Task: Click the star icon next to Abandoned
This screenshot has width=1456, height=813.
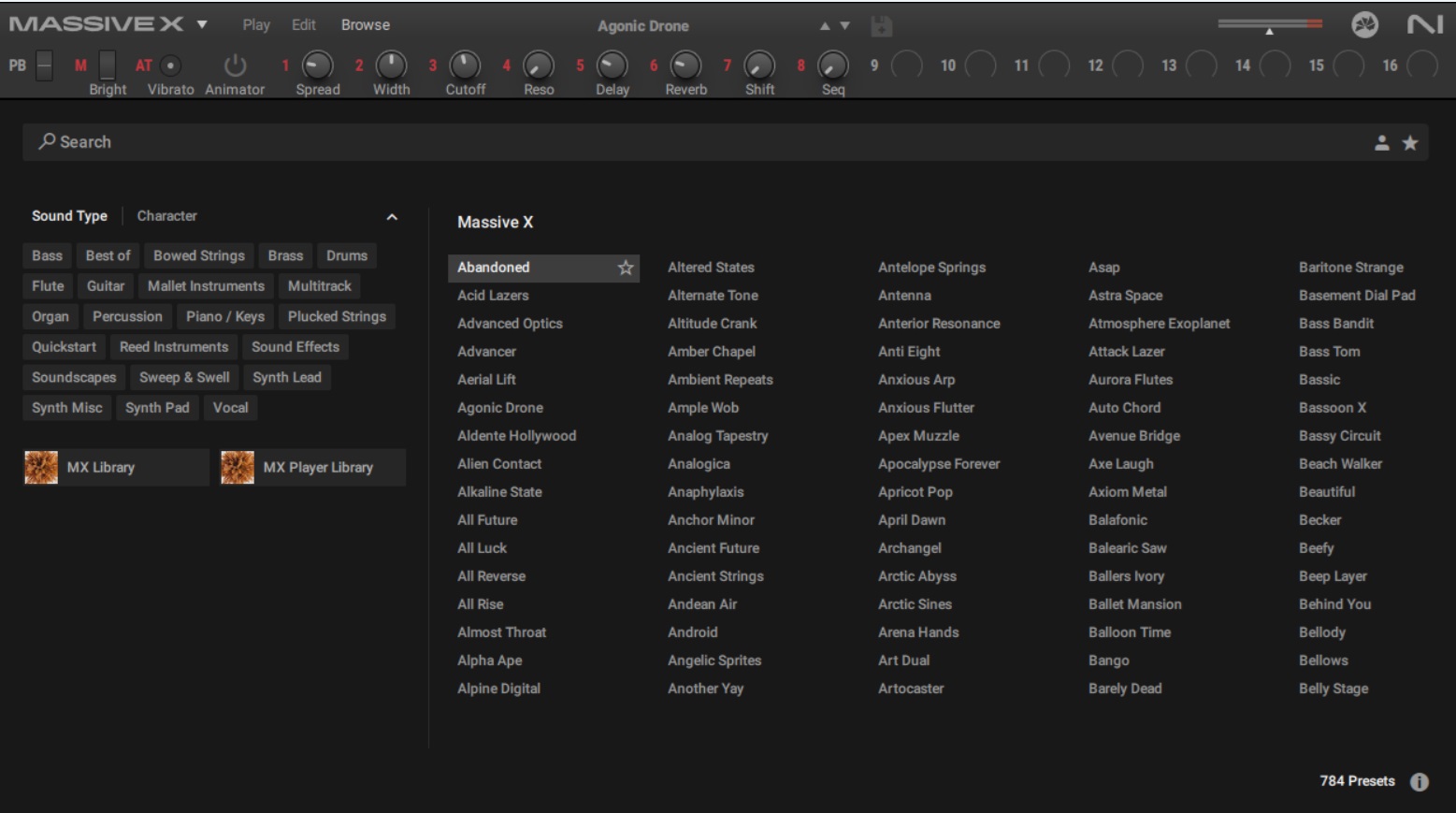Action: tap(626, 269)
